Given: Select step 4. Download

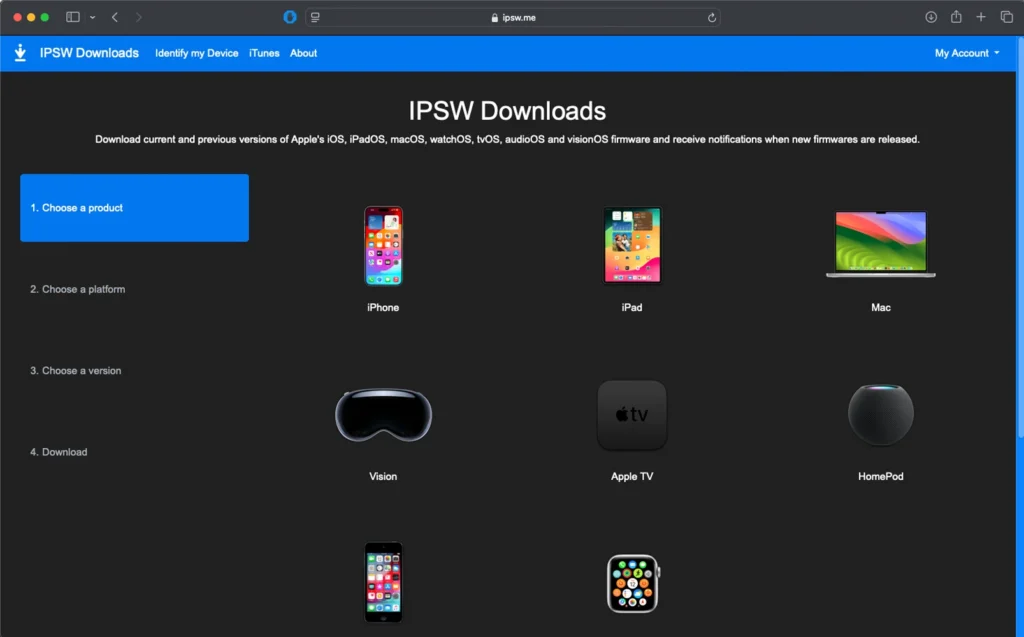Looking at the screenshot, I should [58, 452].
